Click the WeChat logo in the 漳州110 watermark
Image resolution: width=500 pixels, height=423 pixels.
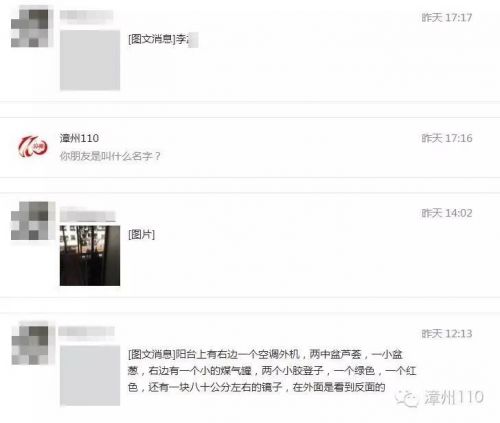pos(406,398)
